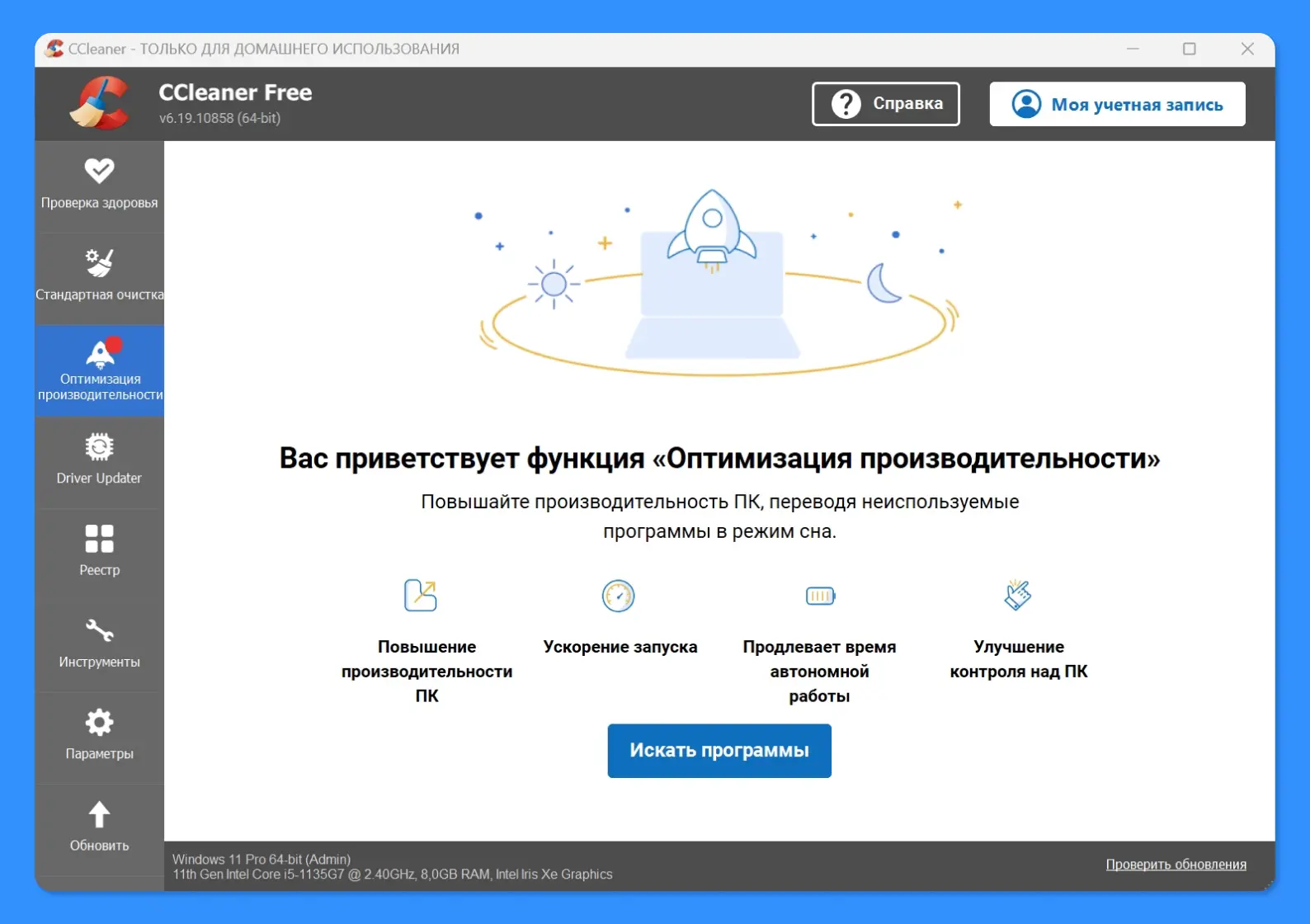Open Driver Updater chip icon

(x=99, y=446)
